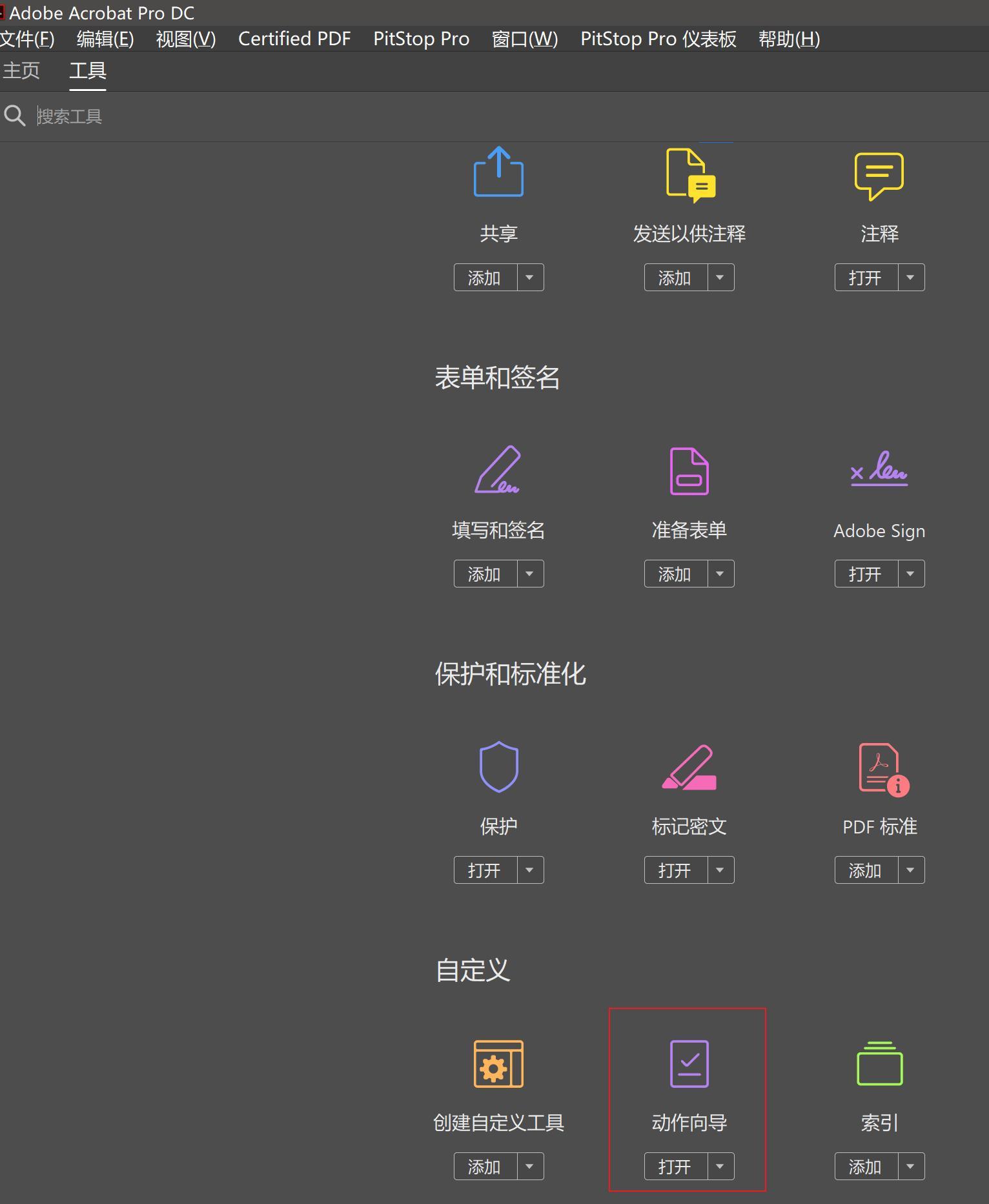
Task: Switch to the 工具 tab
Action: 88,70
